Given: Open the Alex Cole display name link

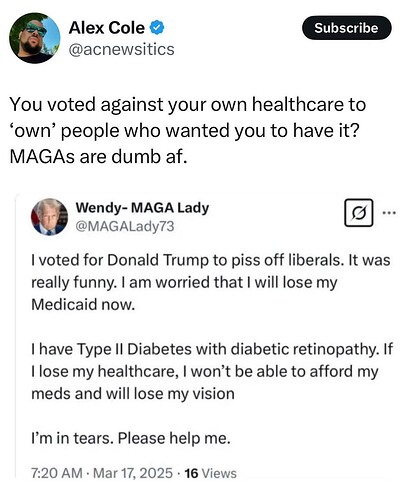Looking at the screenshot, I should pos(107,28).
